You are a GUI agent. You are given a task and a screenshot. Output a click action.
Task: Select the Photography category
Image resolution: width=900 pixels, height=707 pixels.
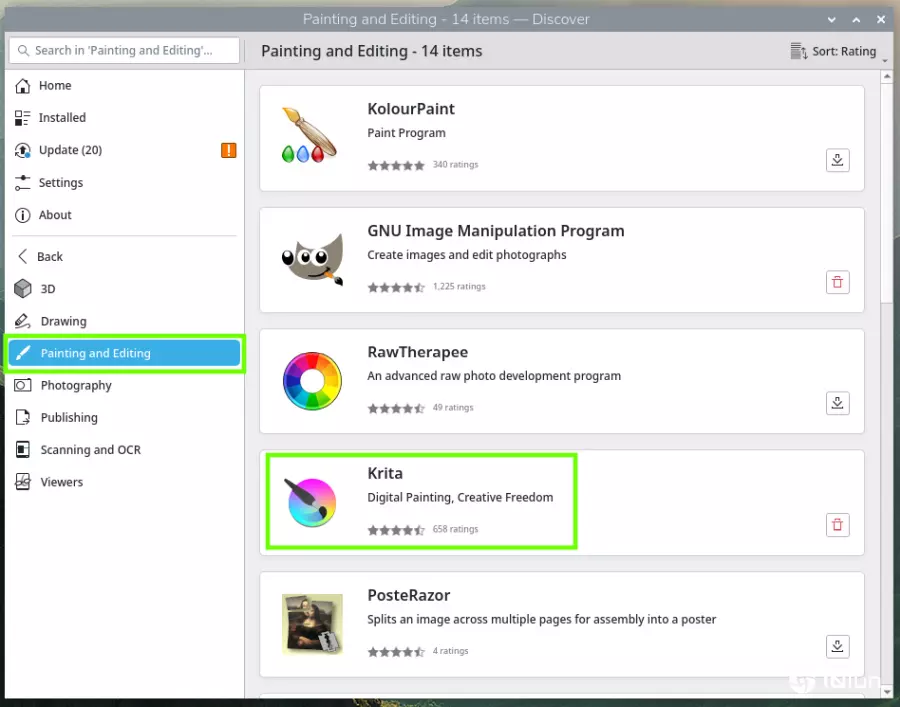[x=76, y=385]
